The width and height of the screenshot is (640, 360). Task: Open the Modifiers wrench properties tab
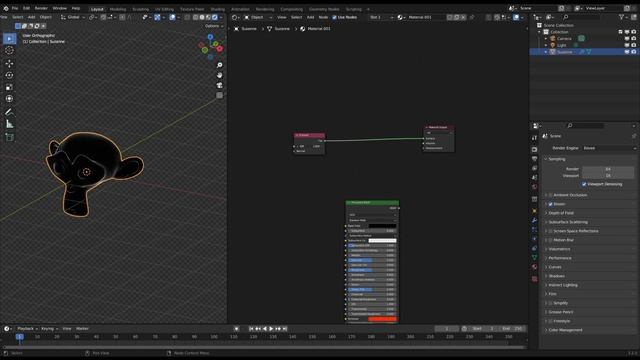pyautogui.click(x=534, y=220)
